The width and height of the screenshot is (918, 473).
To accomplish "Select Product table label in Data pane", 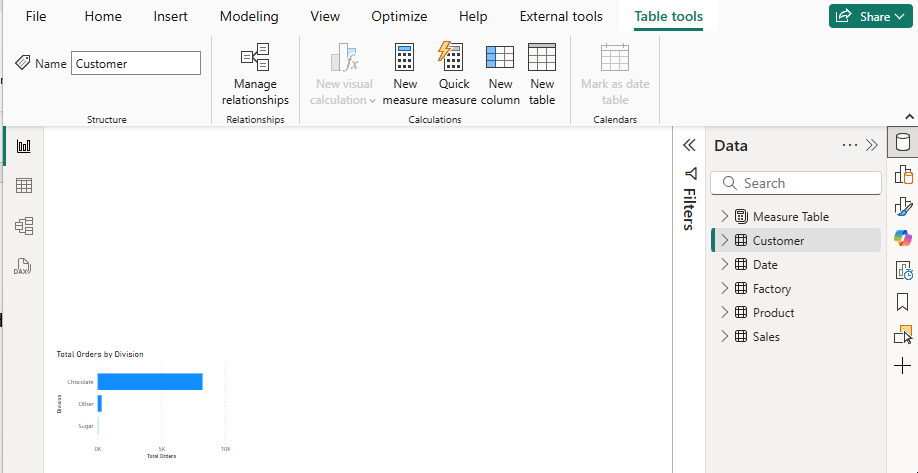I will pos(773,313).
